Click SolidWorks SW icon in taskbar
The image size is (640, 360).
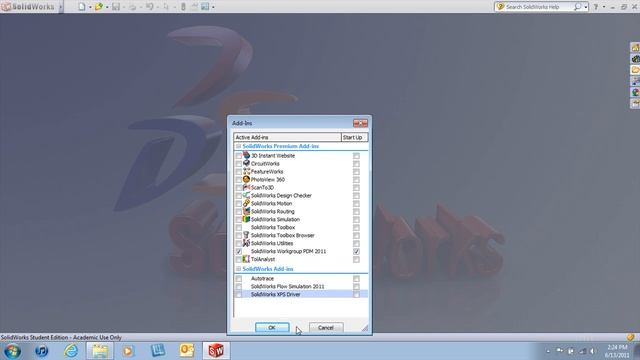[216, 351]
